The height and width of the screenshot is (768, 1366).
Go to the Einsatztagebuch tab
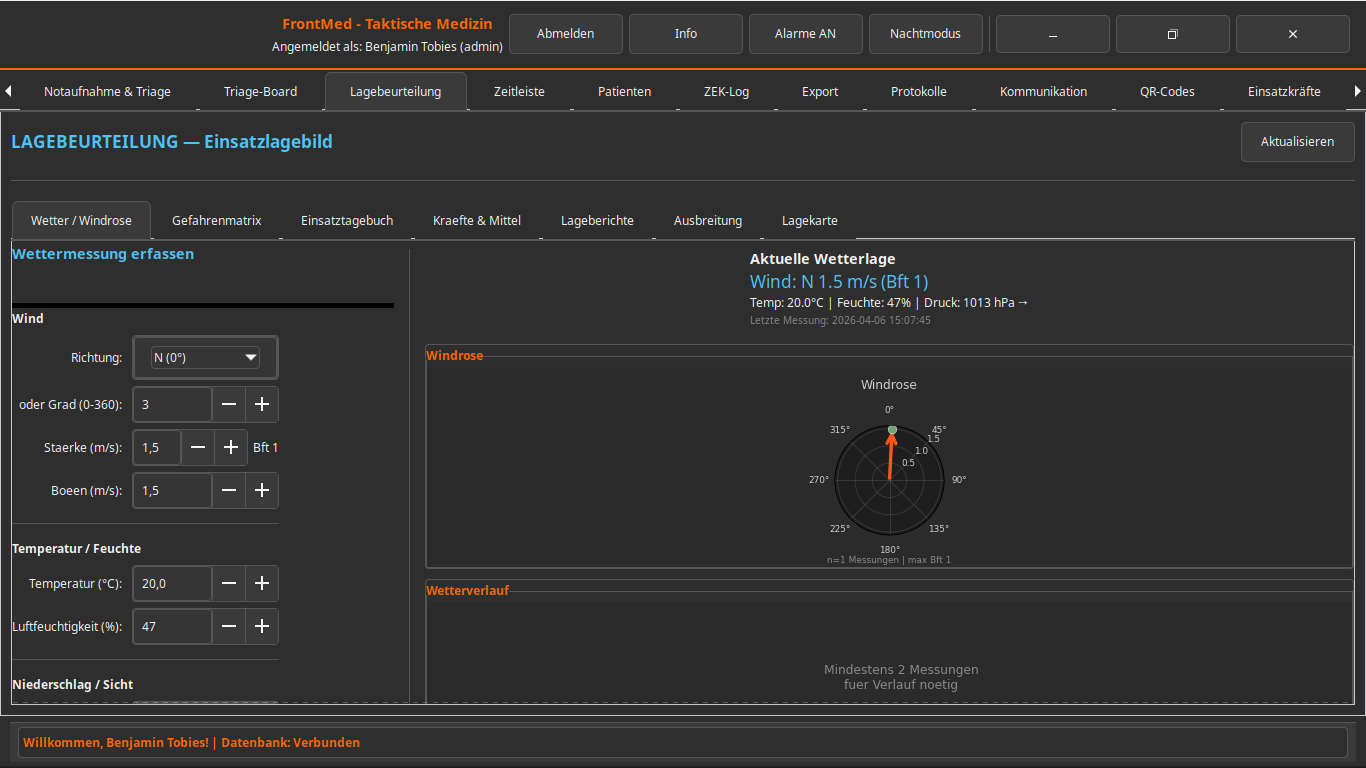(347, 221)
